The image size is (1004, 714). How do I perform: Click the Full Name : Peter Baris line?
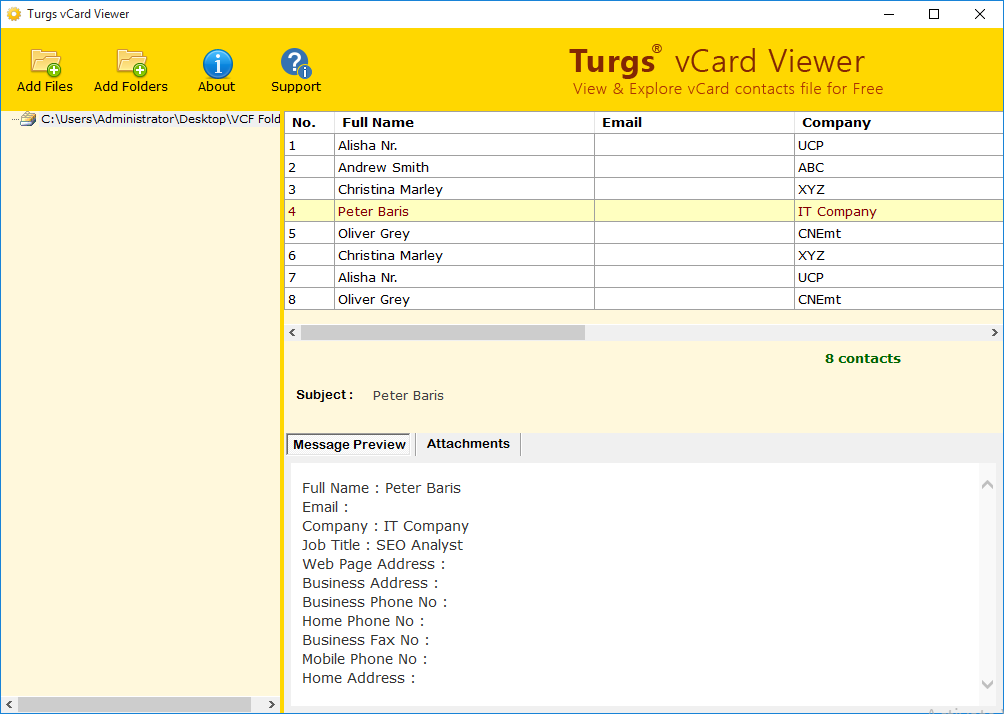pyautogui.click(x=381, y=488)
